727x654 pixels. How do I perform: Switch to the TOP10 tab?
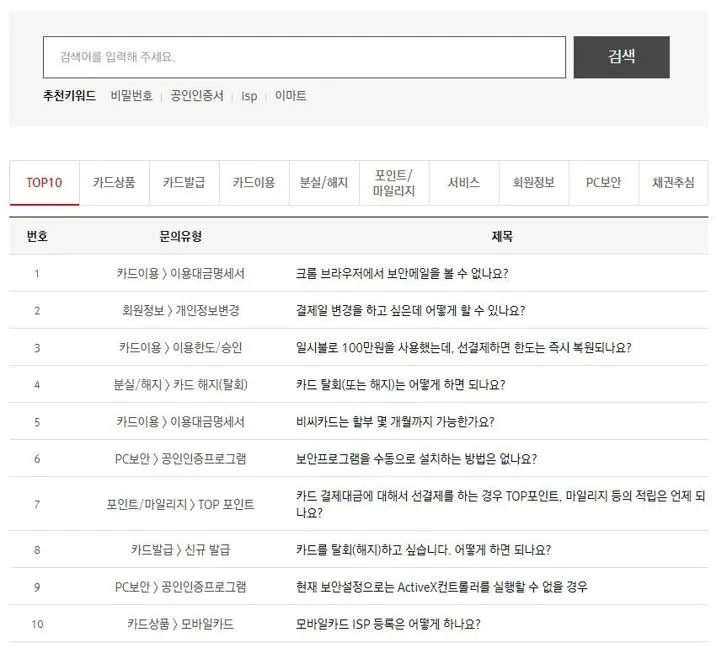pyautogui.click(x=44, y=183)
